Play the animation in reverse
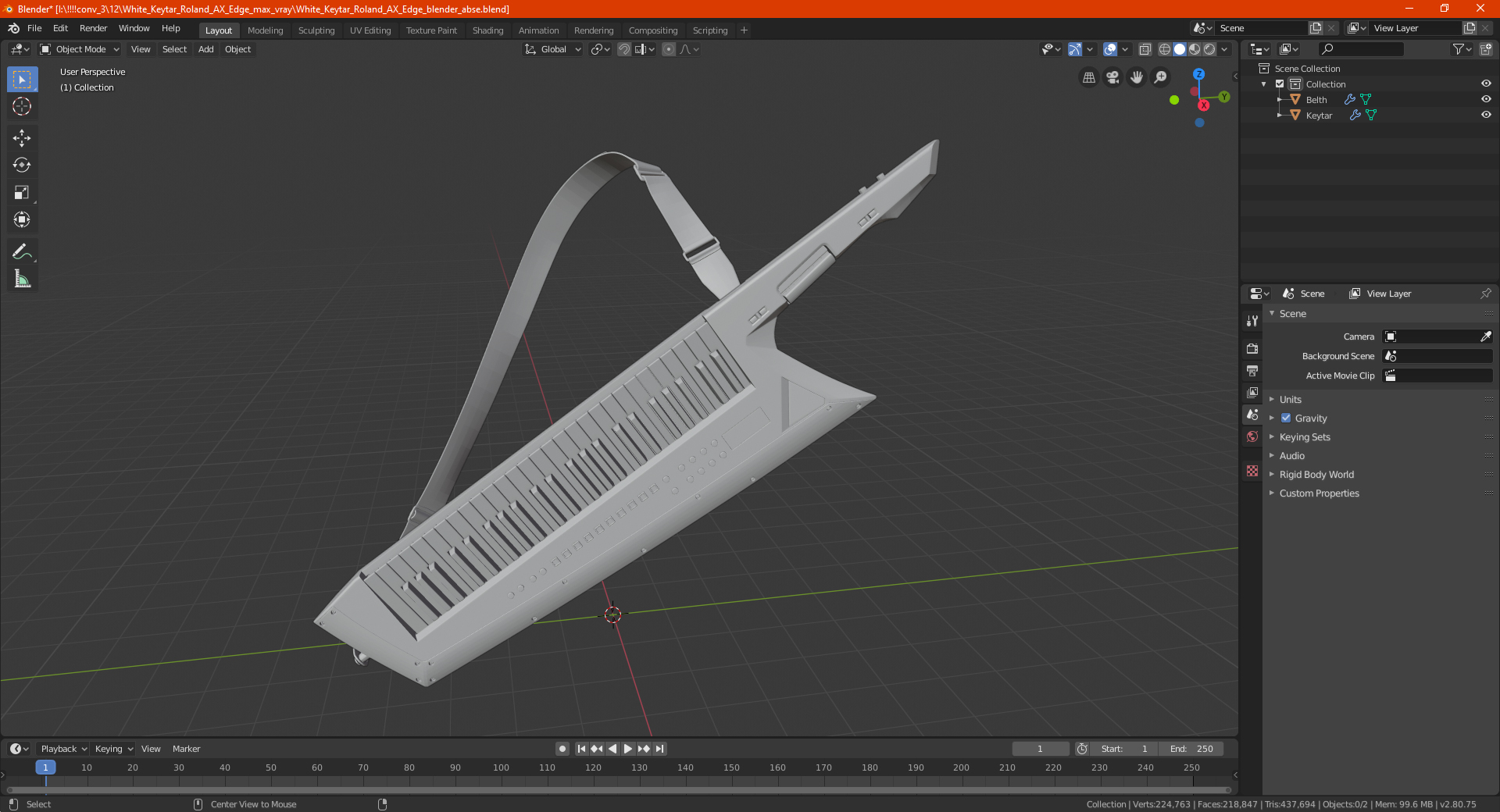This screenshot has height=812, width=1500. coord(612,749)
